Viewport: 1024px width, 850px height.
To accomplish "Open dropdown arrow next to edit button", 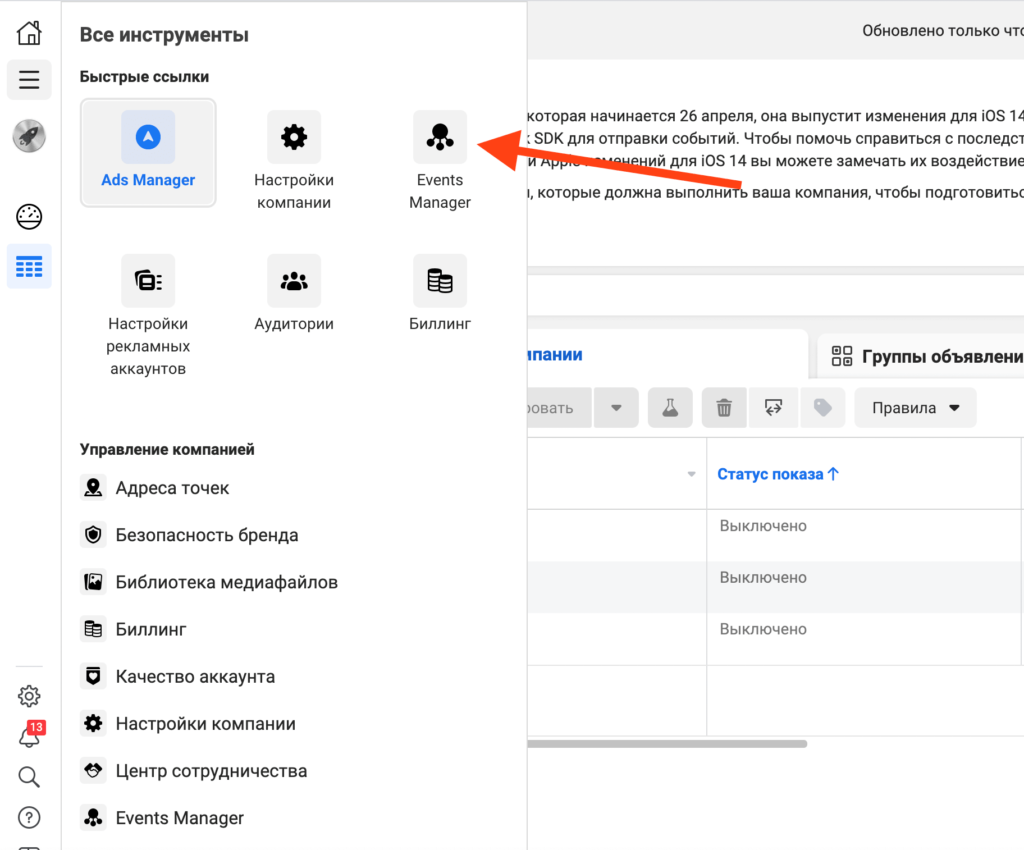I will click(x=616, y=408).
